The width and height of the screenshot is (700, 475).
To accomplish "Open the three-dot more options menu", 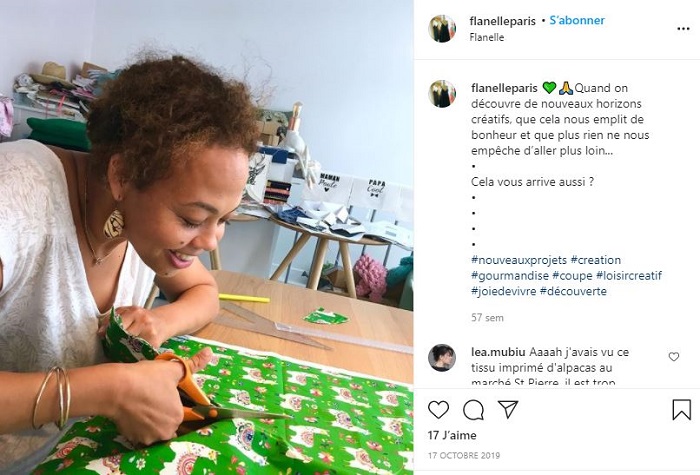I will click(683, 28).
